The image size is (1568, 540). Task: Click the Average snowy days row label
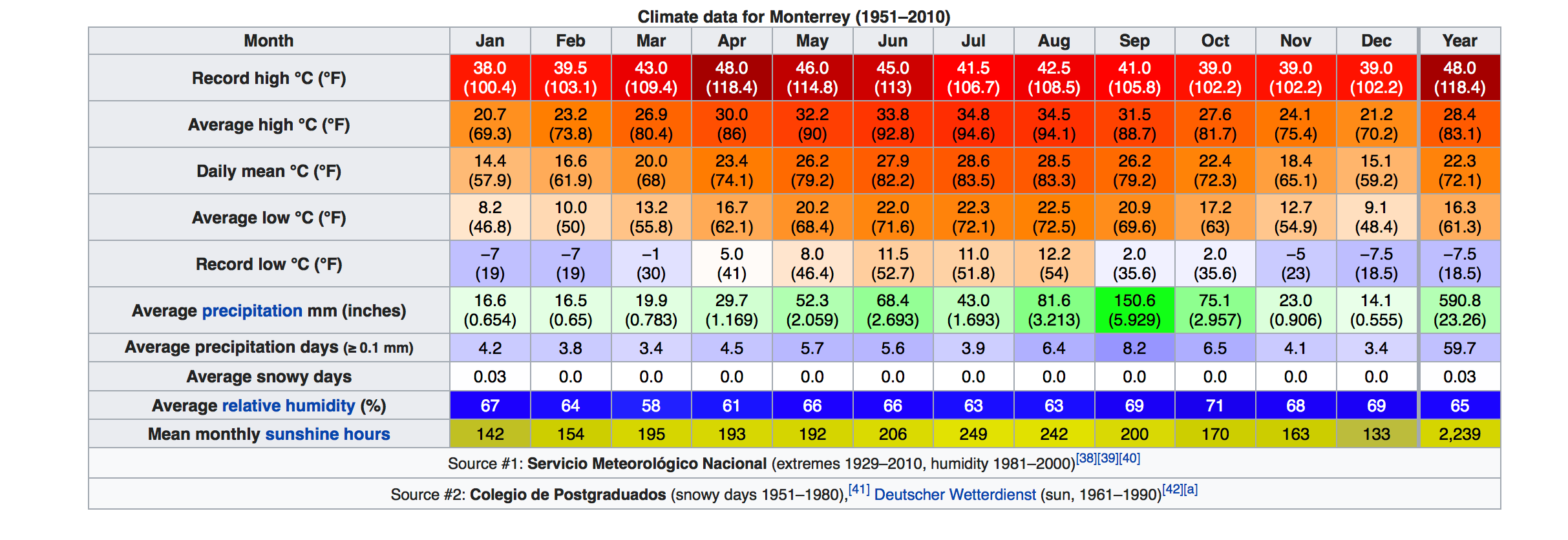(269, 377)
